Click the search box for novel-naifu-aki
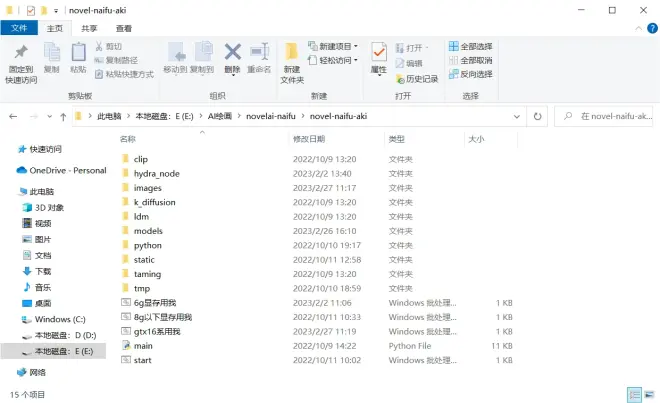Screen dimensions: 660x403 618,116
